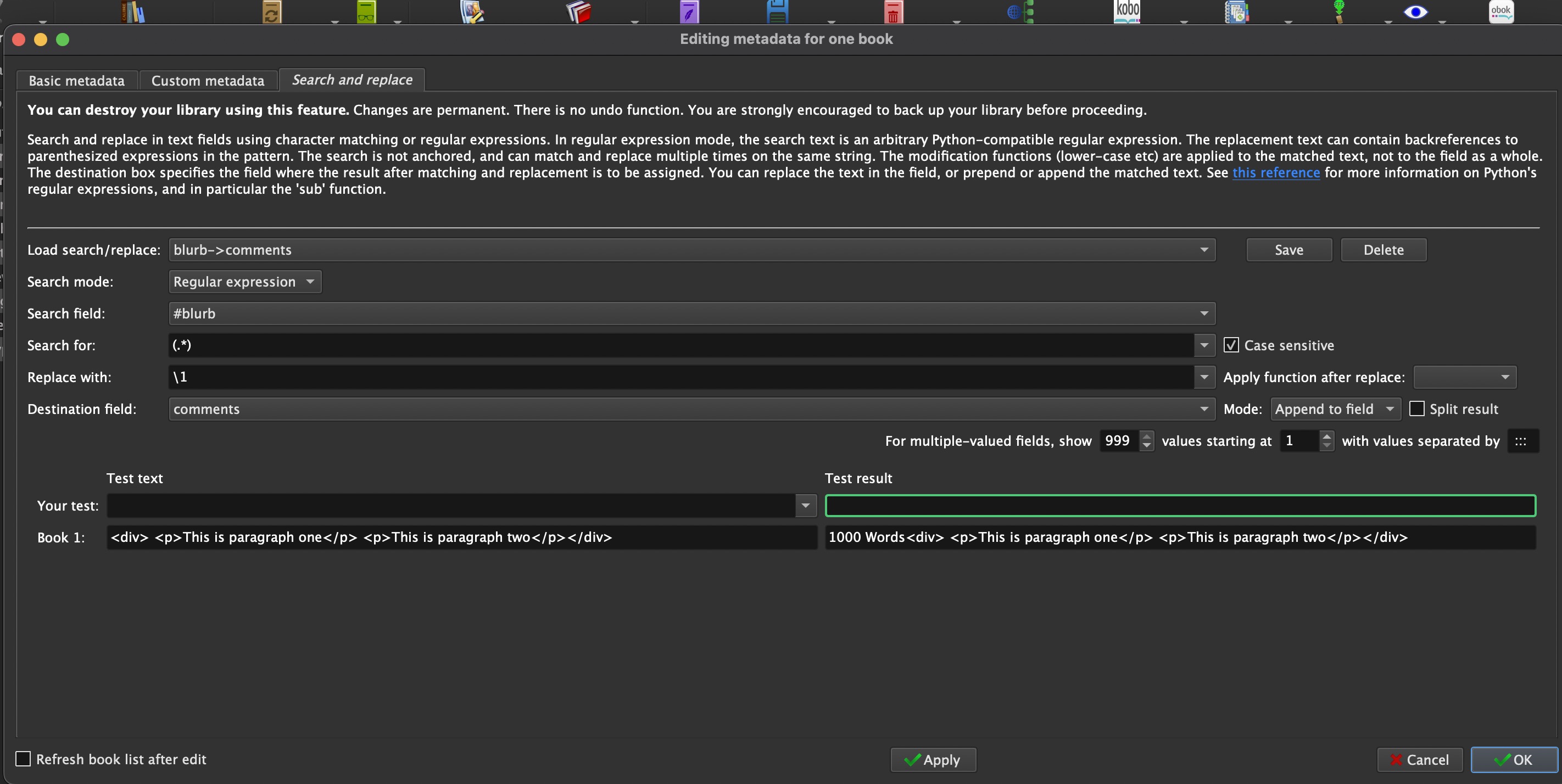1562x784 pixels.
Task: Switch to the Custom metadata tab
Action: [x=208, y=81]
